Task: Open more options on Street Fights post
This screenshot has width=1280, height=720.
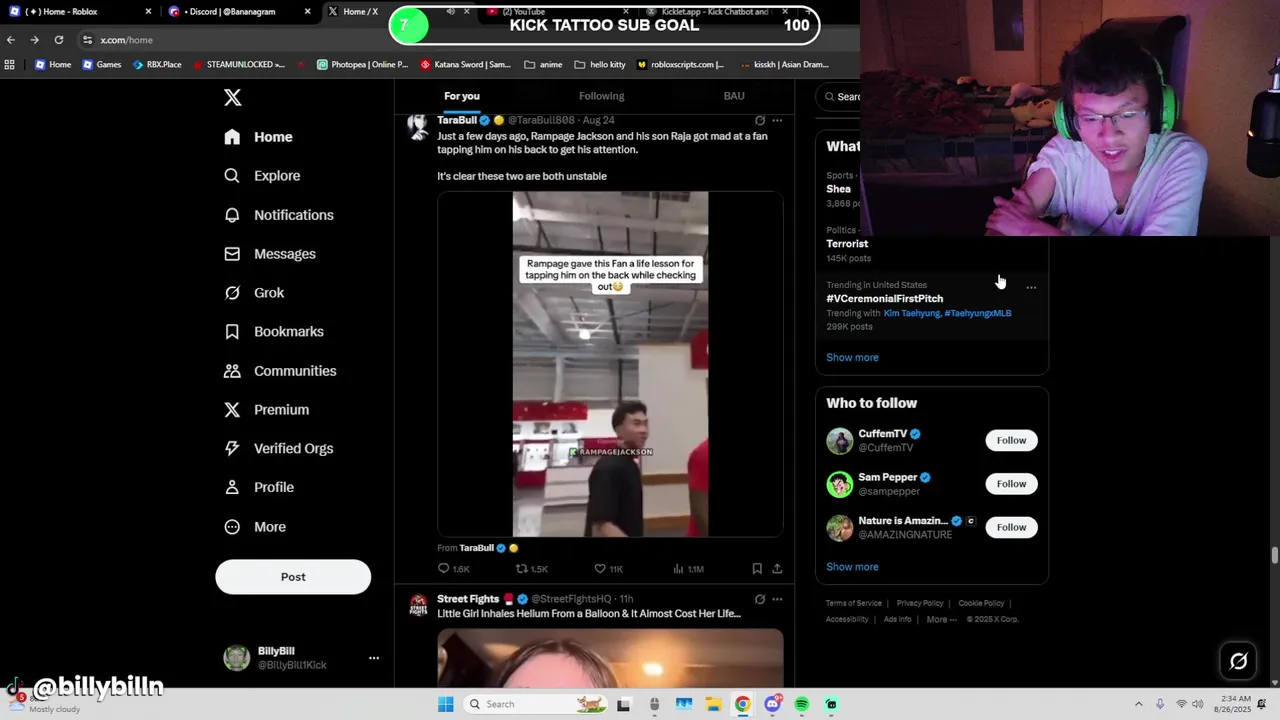Action: coord(777,599)
